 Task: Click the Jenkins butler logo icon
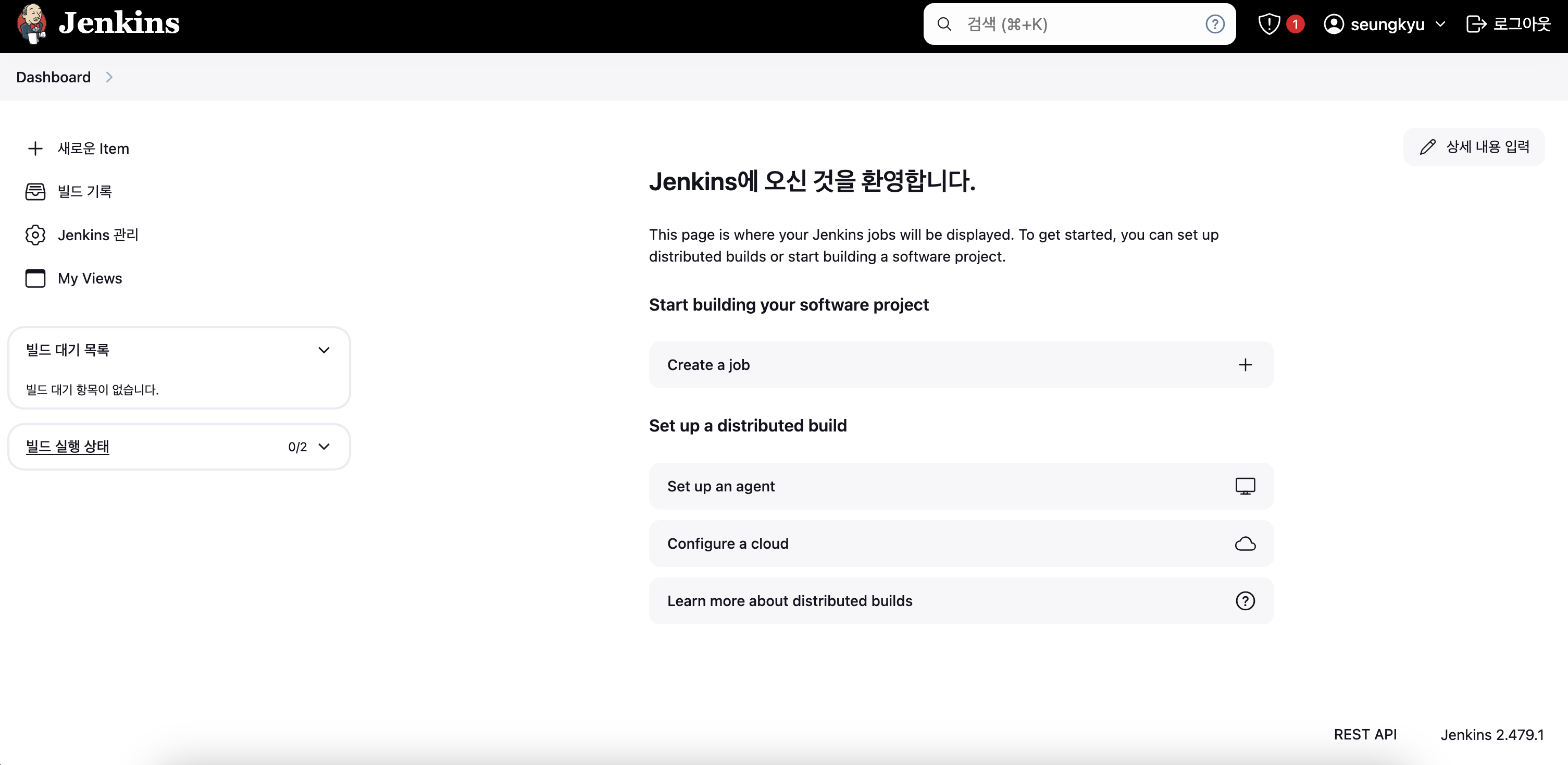[32, 24]
